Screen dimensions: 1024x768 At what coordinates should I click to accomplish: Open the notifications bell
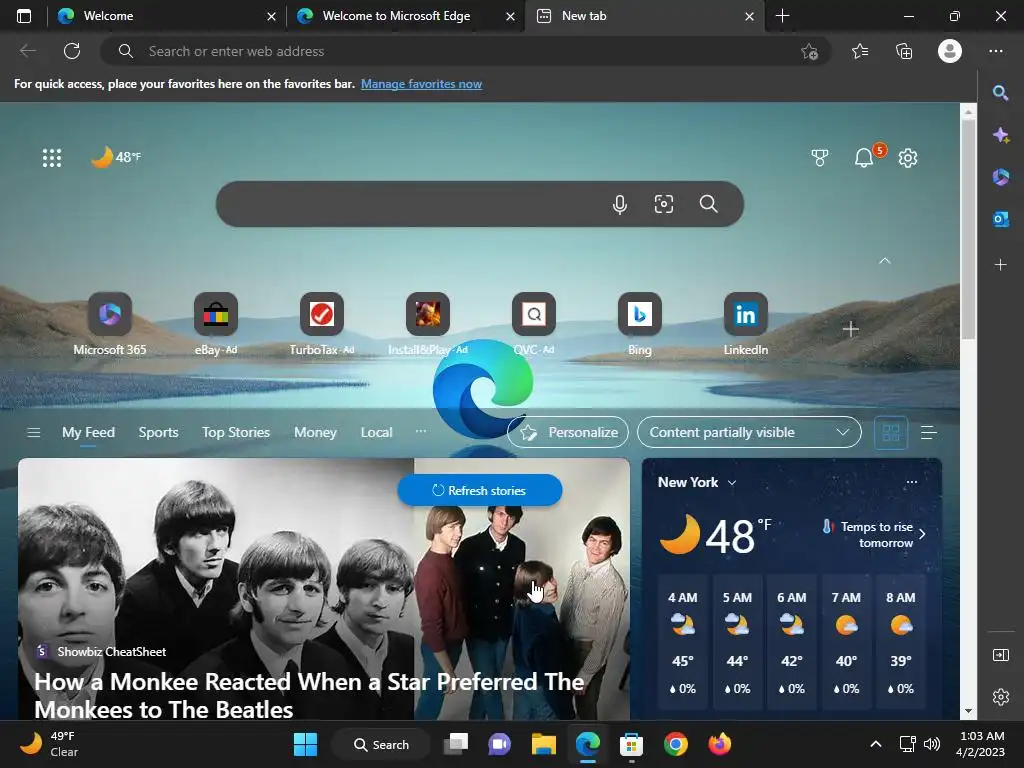(864, 157)
